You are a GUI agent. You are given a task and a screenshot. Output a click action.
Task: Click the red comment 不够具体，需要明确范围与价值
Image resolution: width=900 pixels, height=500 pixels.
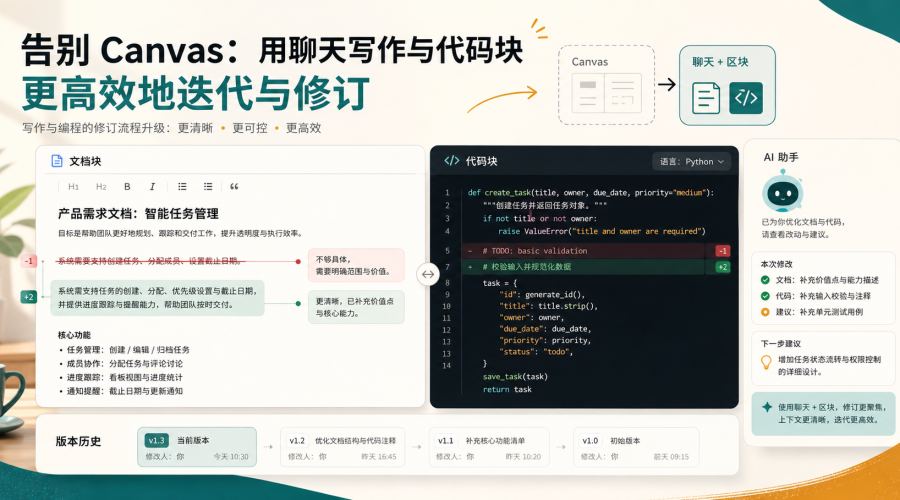356,265
